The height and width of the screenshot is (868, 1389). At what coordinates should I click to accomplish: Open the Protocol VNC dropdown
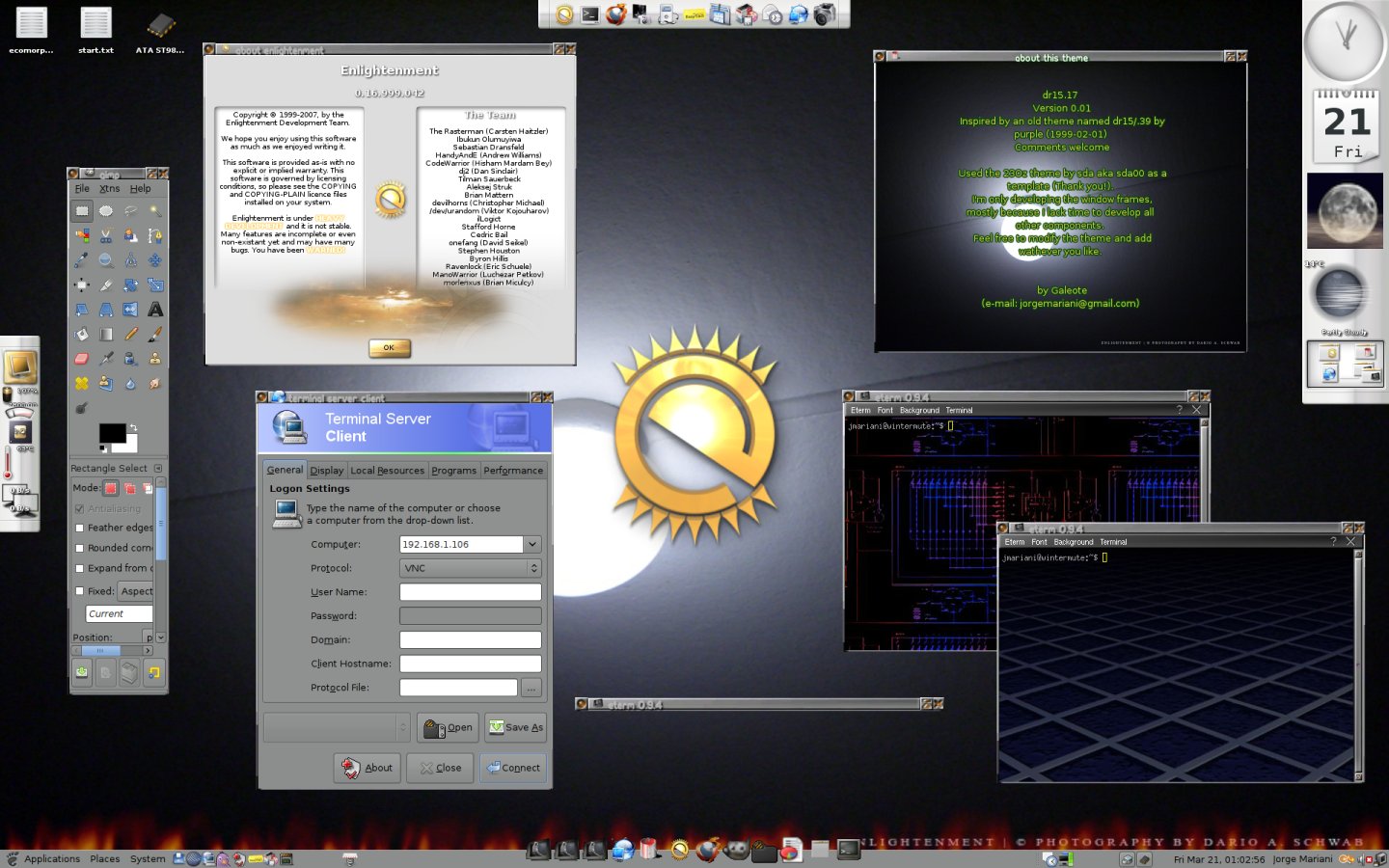click(471, 568)
